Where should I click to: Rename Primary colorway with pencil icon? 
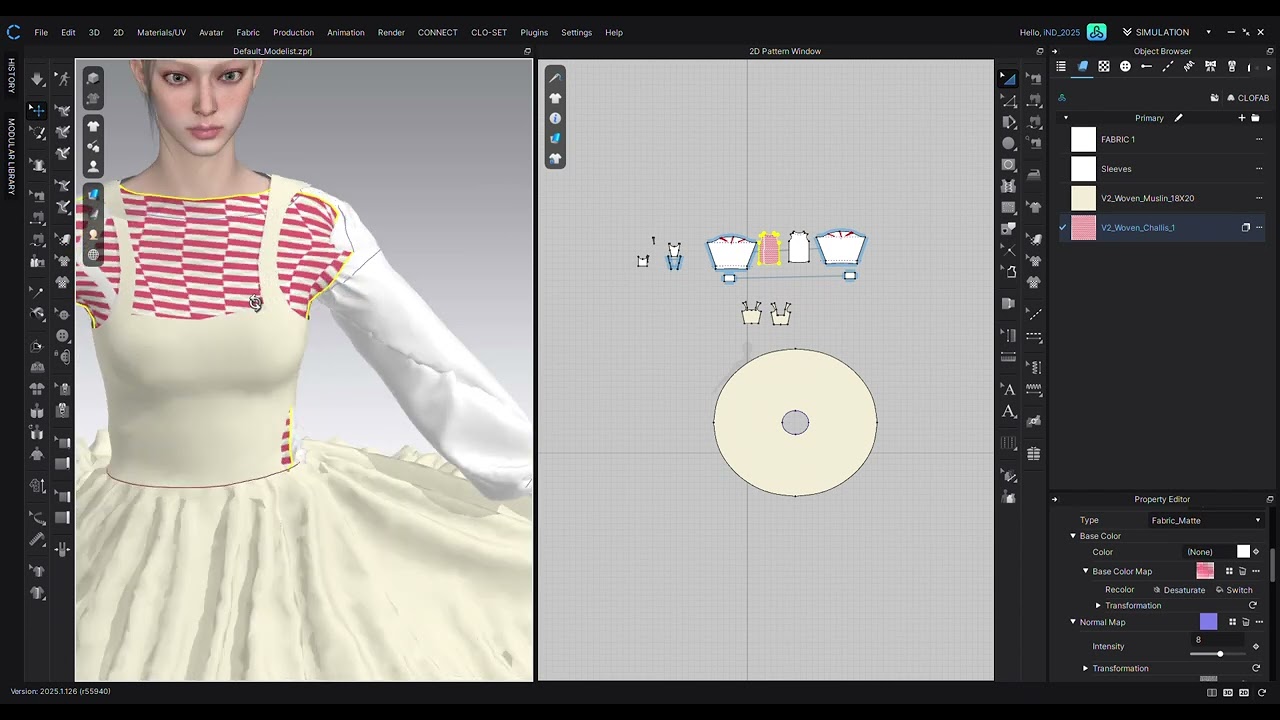click(x=1178, y=118)
